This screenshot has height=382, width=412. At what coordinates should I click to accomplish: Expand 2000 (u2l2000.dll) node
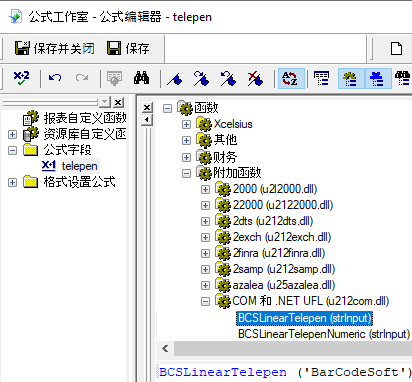[x=205, y=189]
